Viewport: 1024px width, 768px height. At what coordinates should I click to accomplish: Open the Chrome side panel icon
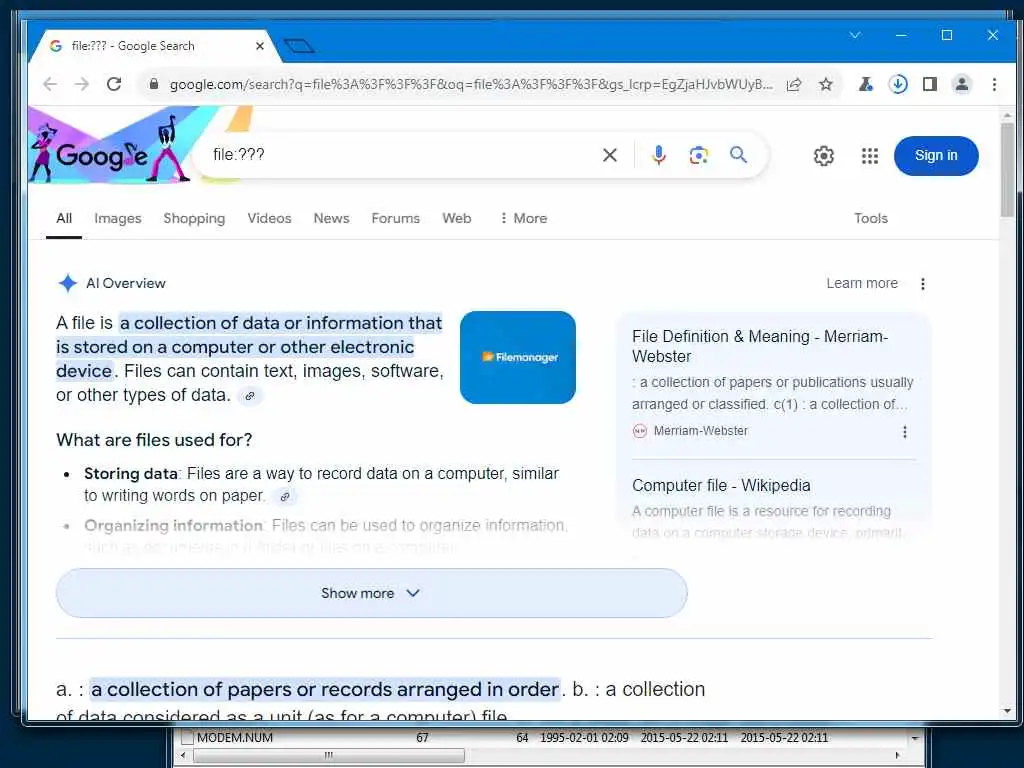[x=930, y=84]
